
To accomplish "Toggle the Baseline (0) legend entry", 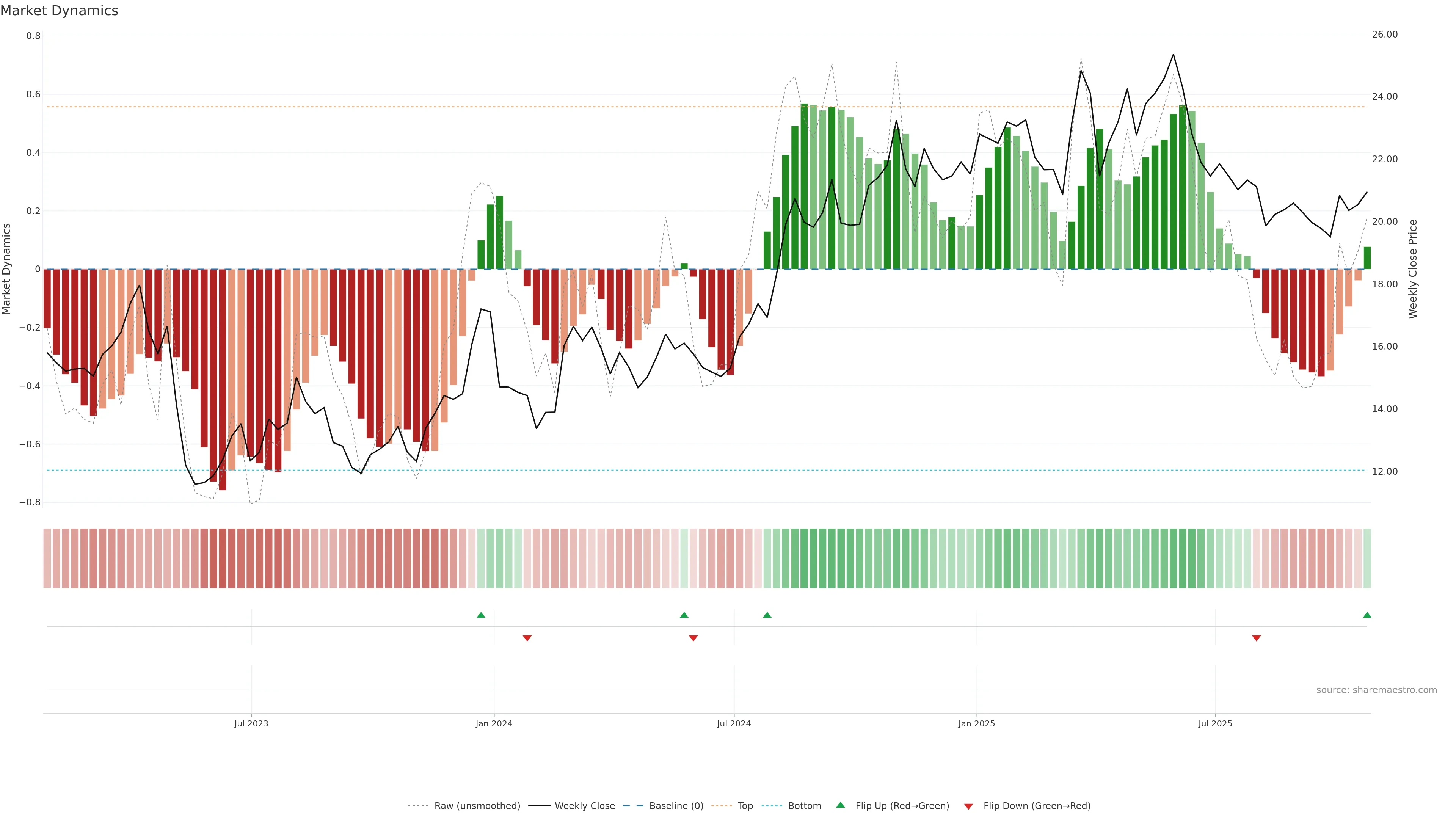I will pyautogui.click(x=676, y=806).
